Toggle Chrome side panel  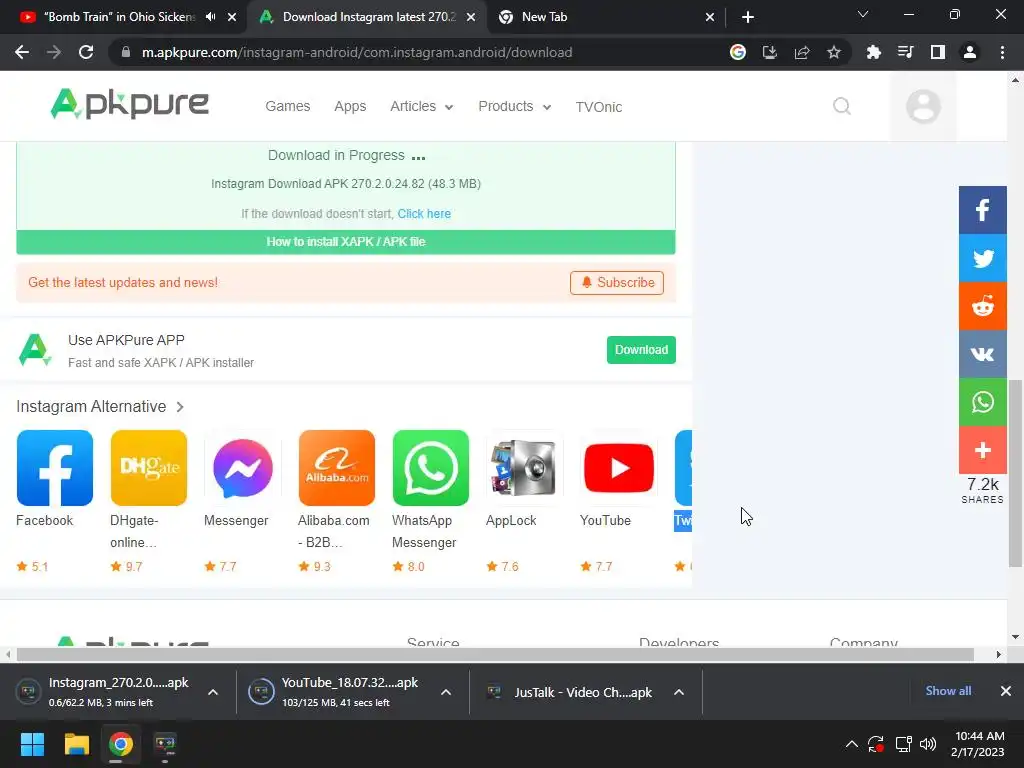937,52
